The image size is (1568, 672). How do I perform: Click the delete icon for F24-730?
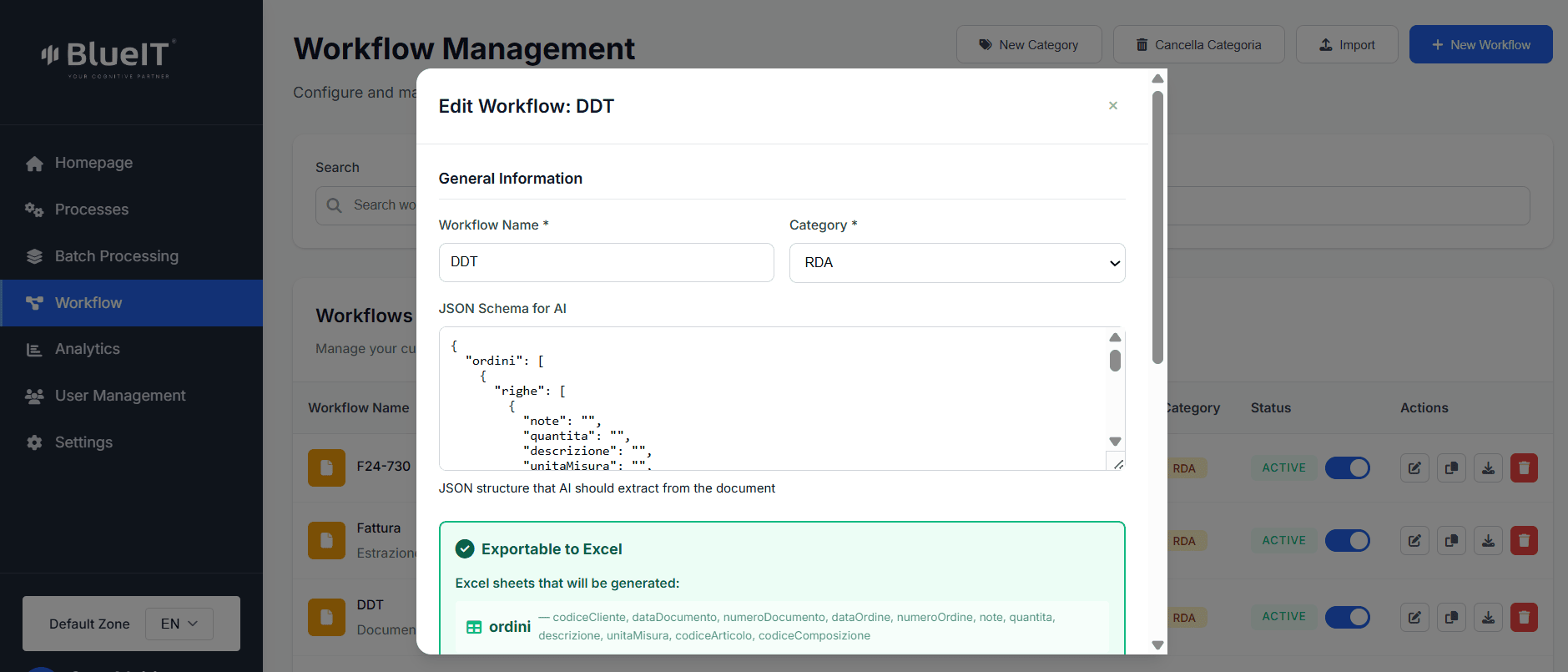tap(1524, 468)
